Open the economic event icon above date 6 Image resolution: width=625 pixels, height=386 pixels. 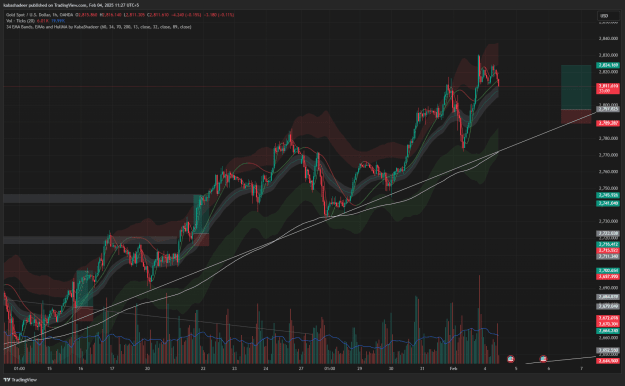tap(543, 359)
